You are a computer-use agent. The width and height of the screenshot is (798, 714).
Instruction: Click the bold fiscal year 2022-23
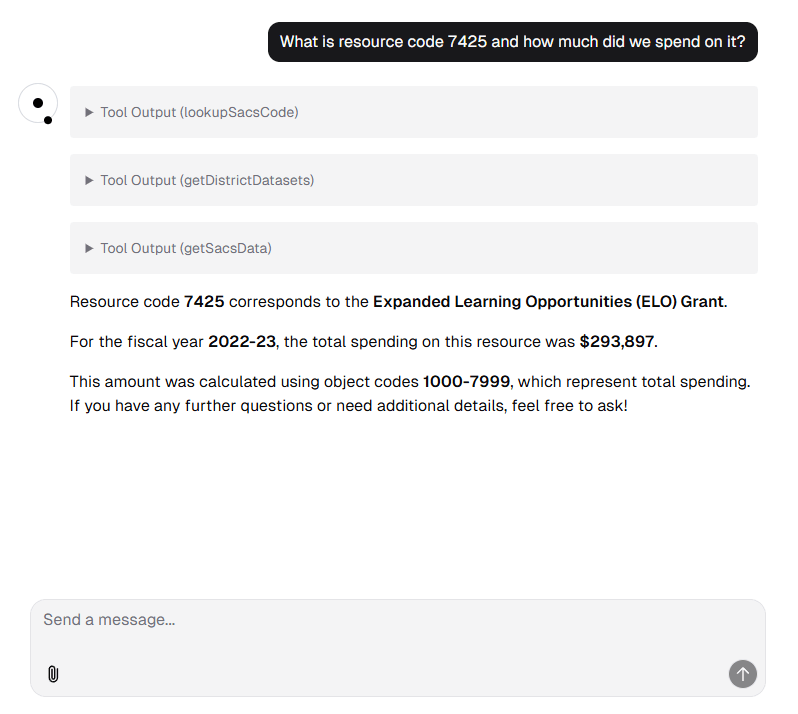pyautogui.click(x=242, y=341)
